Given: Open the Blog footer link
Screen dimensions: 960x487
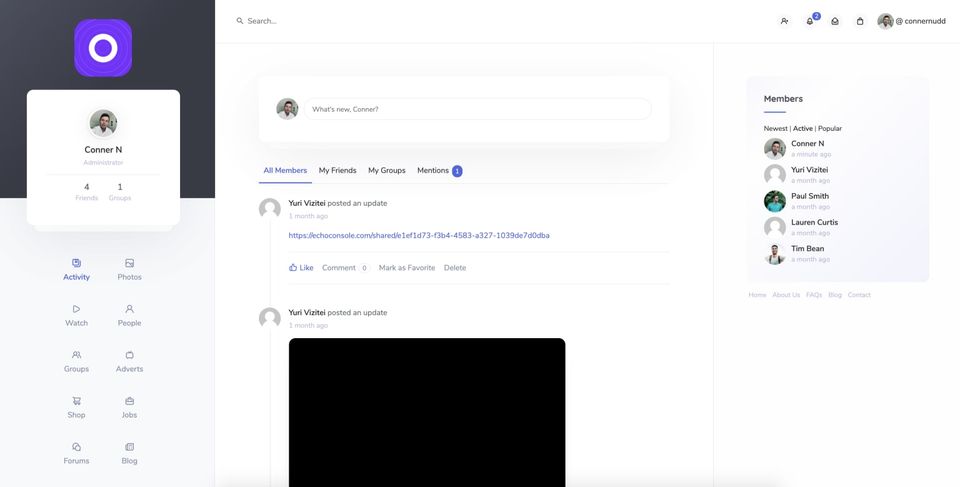Looking at the screenshot, I should [835, 295].
